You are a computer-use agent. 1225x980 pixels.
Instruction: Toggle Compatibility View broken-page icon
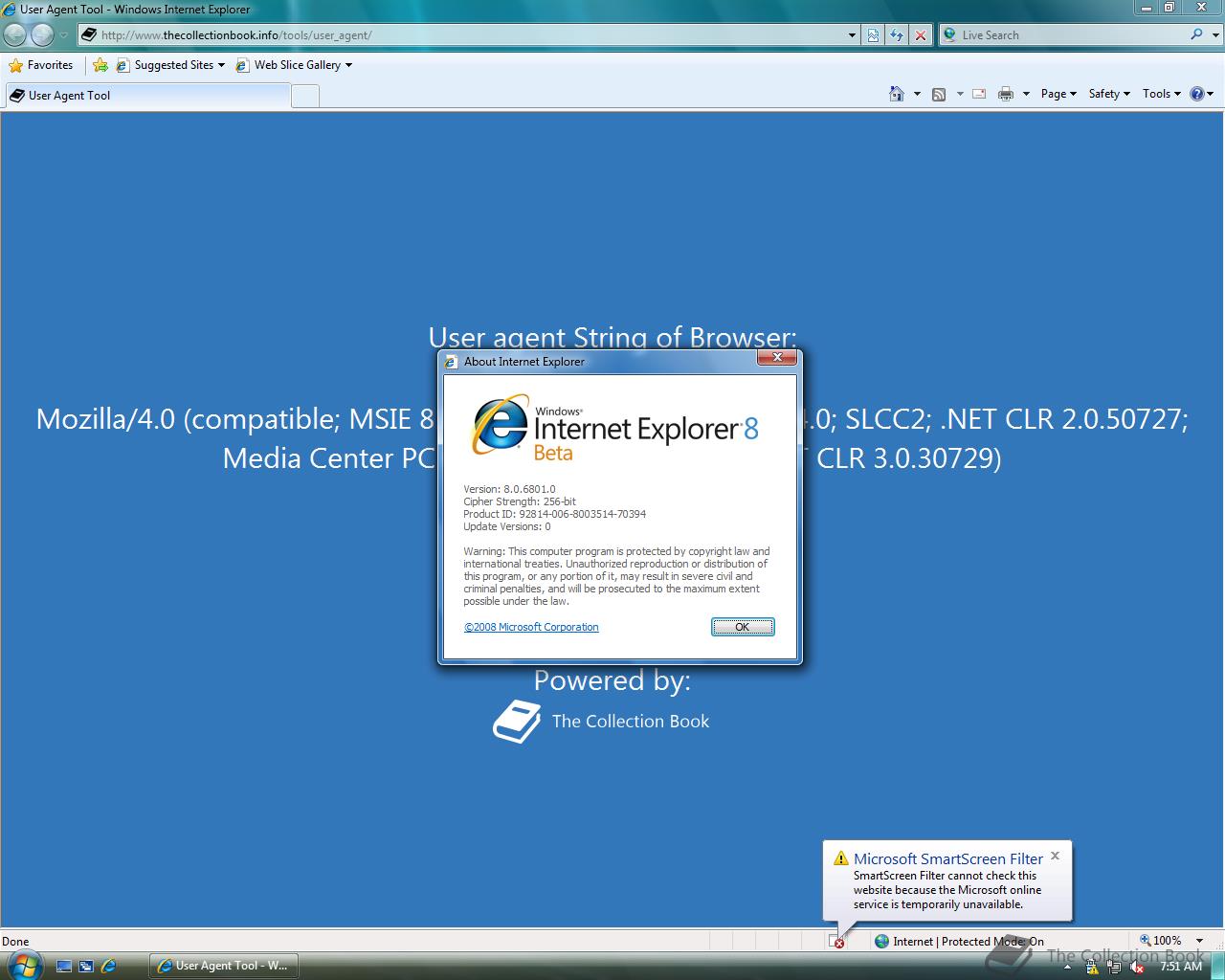click(874, 35)
